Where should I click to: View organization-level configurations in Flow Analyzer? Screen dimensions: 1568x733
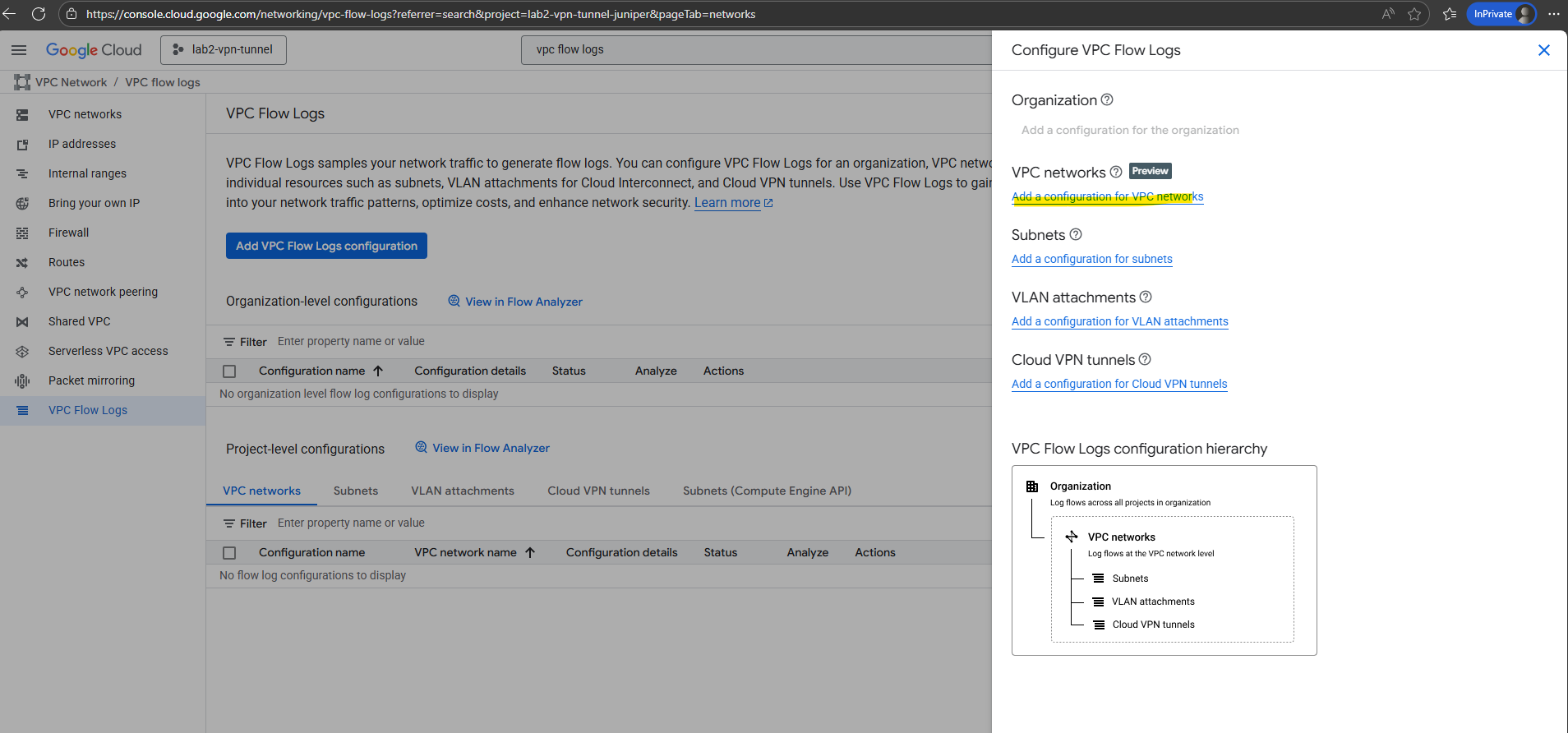(515, 302)
